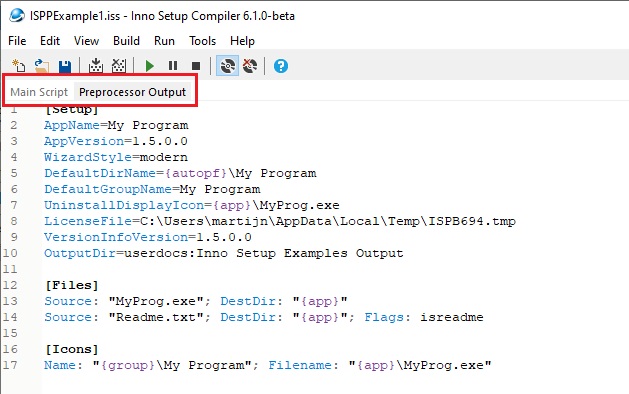Click line number 8 in gutter
Screen dimensions: 629x394
(x=14, y=221)
